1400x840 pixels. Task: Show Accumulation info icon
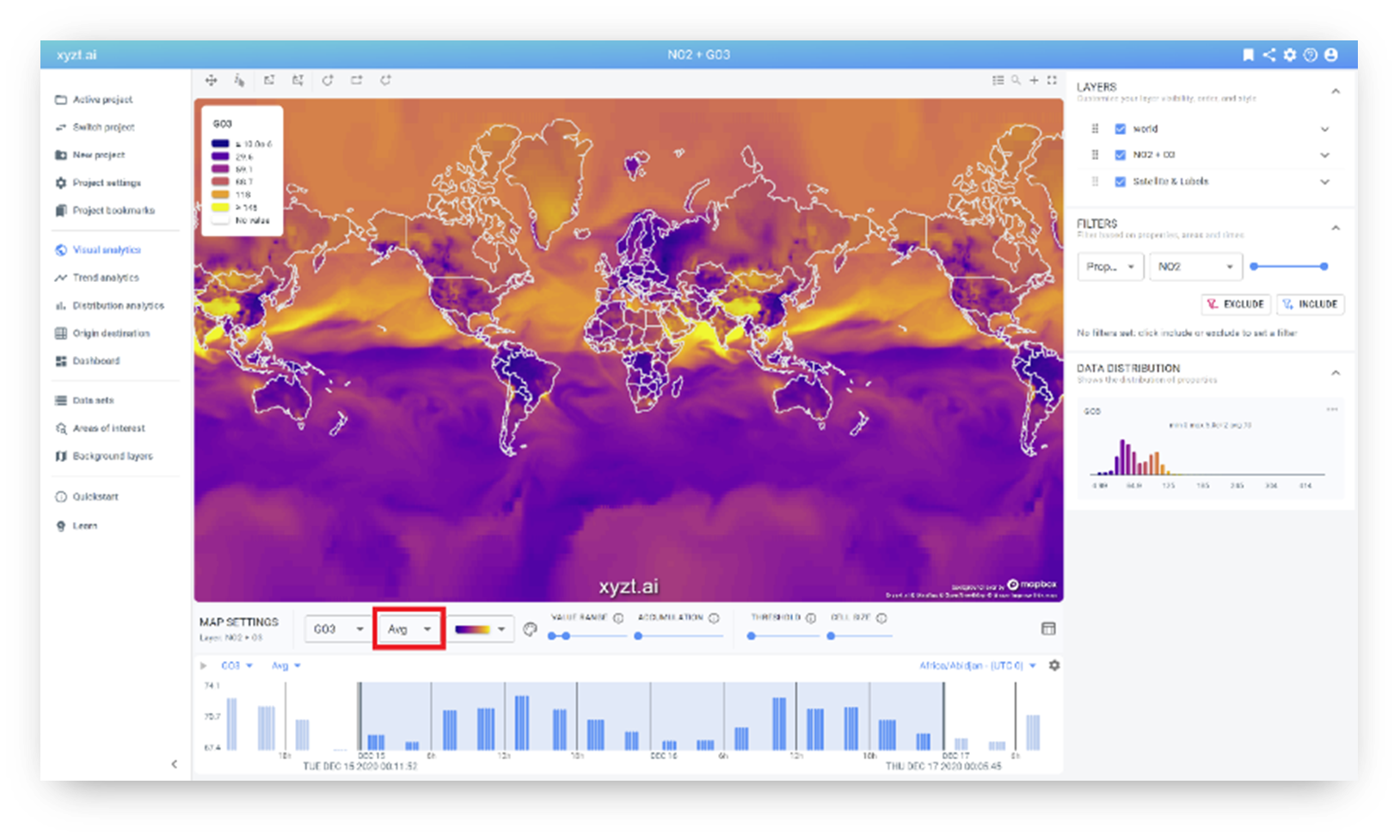714,617
